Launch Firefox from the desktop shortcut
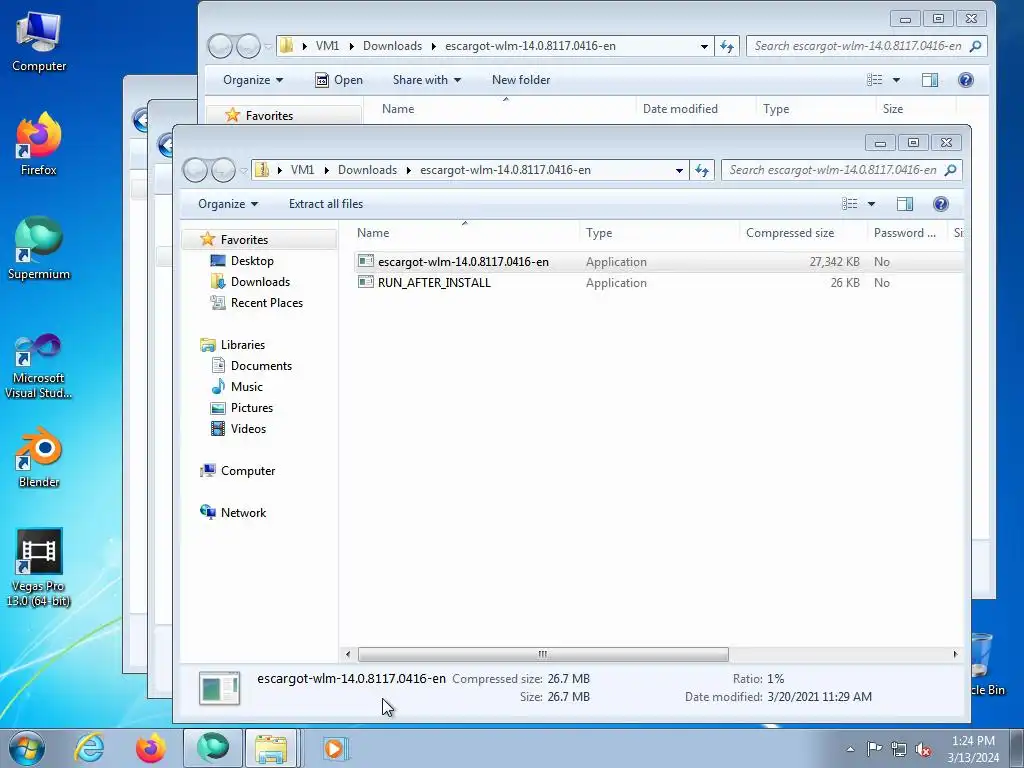Screen dimensions: 1024x768 click(x=39, y=145)
